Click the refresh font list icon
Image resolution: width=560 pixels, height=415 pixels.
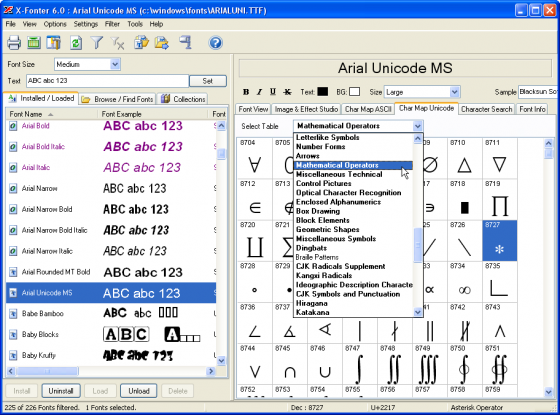pyautogui.click(x=76, y=43)
